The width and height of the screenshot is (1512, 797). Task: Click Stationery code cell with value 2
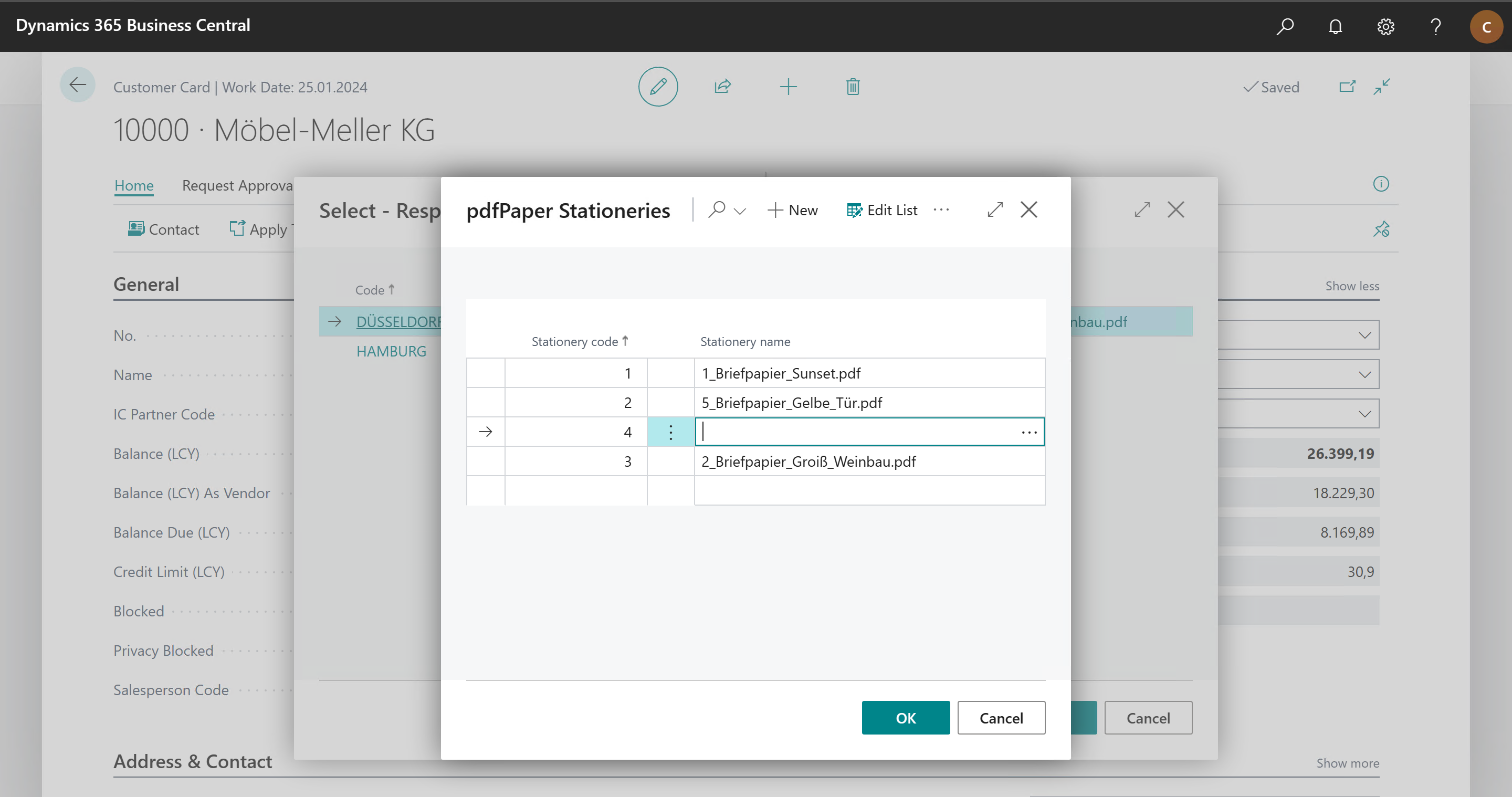(576, 403)
